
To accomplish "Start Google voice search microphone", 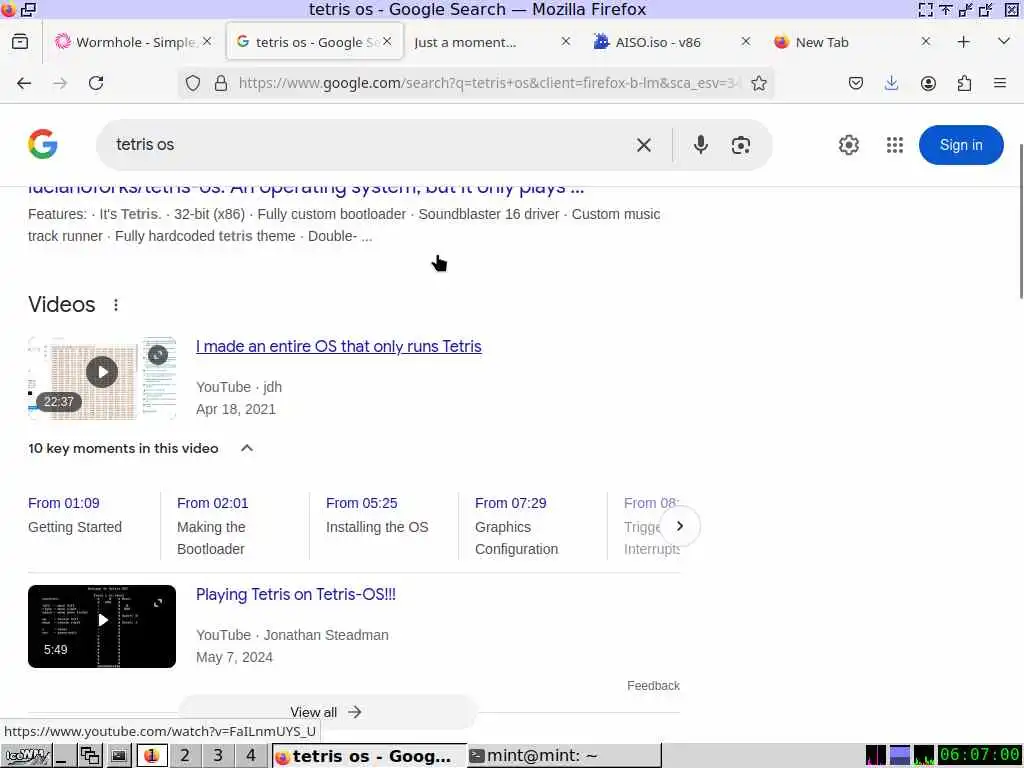I will 701,144.
